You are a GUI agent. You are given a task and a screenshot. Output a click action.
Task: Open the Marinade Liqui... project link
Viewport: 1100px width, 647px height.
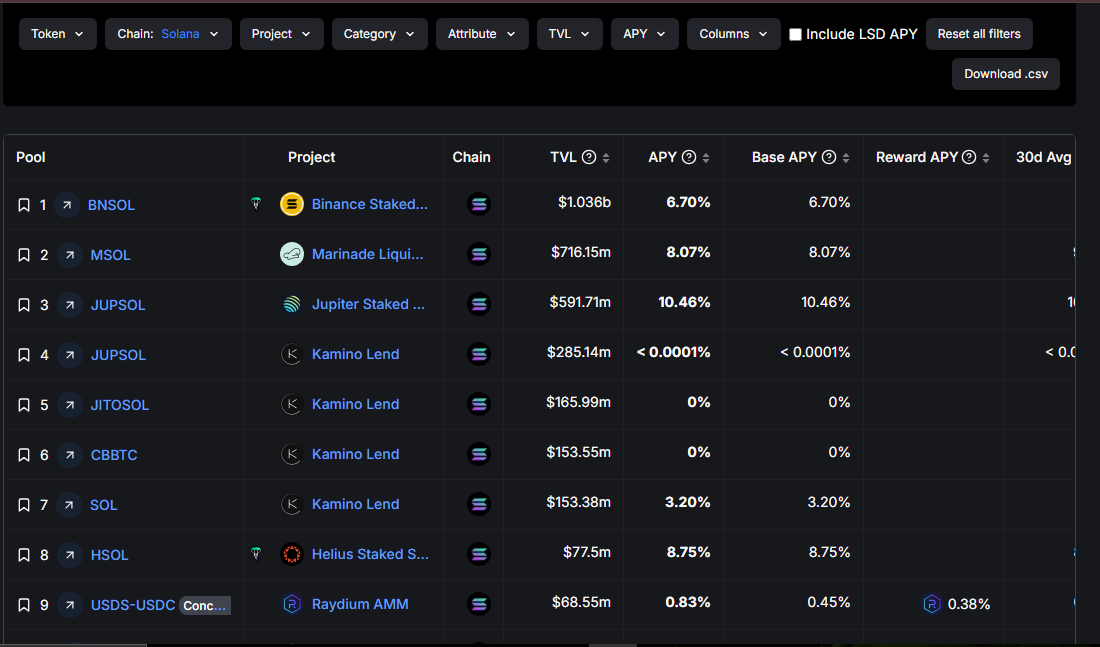(x=368, y=254)
